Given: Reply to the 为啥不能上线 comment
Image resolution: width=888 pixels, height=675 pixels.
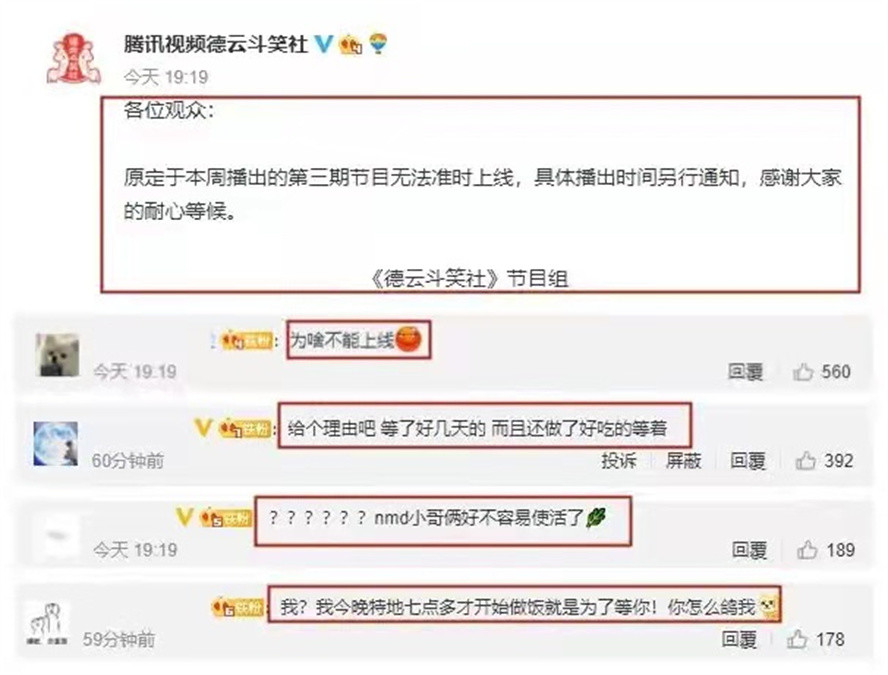Looking at the screenshot, I should coord(745,372).
